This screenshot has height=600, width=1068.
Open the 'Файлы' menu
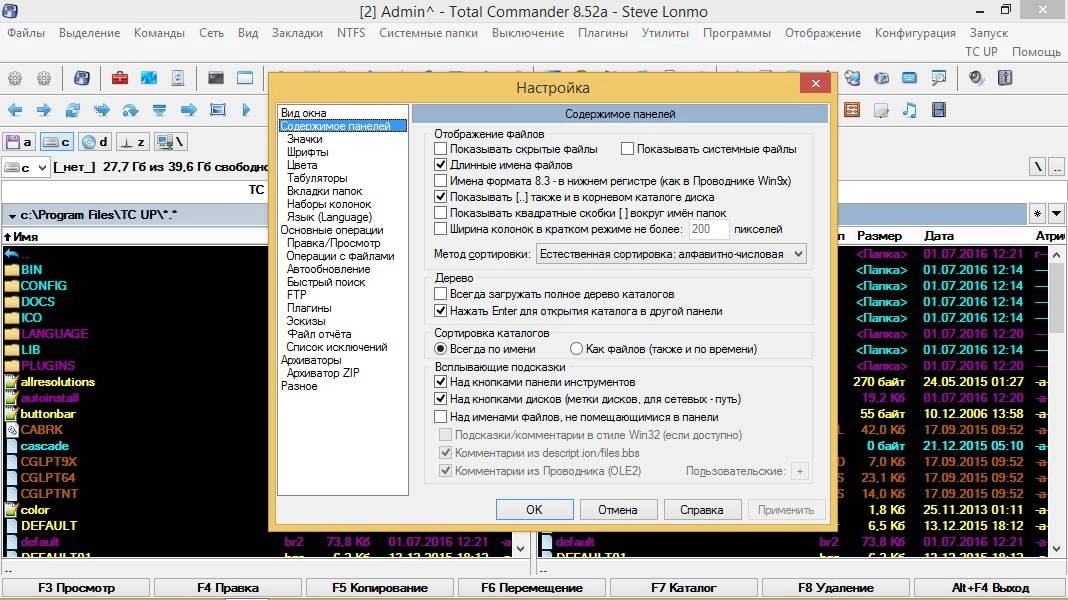click(26, 33)
